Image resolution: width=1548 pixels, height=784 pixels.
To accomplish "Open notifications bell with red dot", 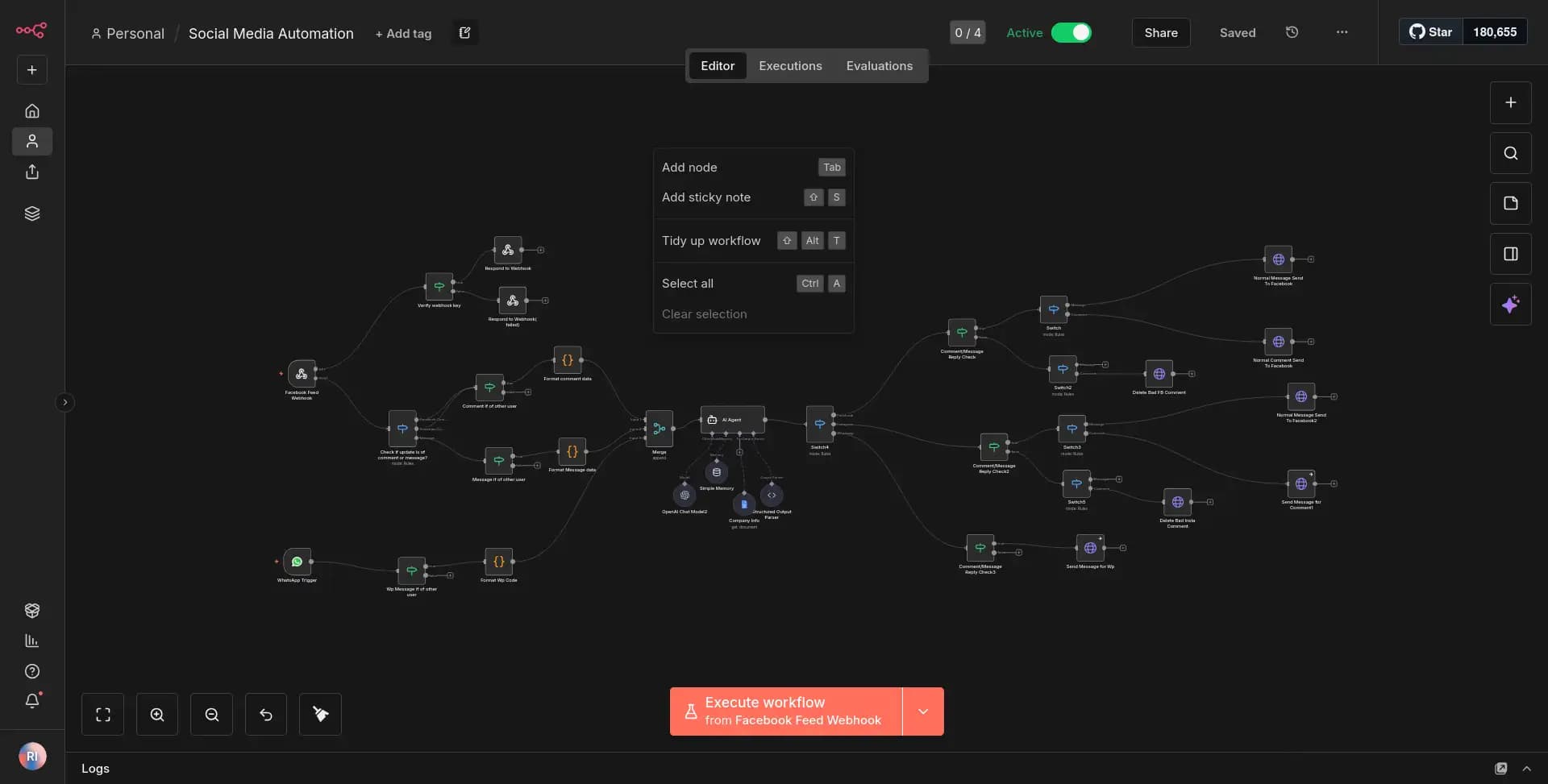I will click(x=32, y=701).
